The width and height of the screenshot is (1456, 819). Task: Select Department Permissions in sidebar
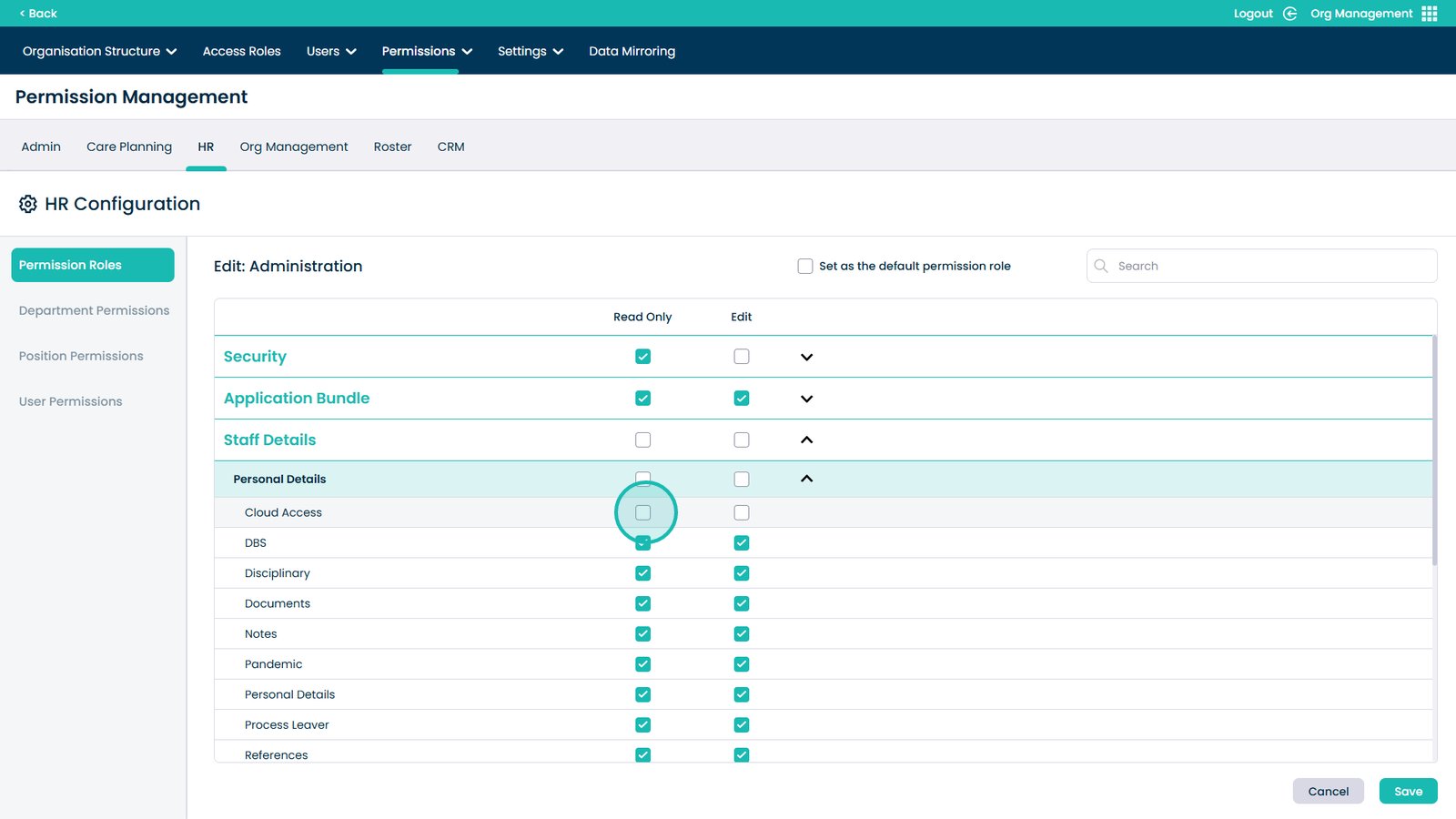94,310
